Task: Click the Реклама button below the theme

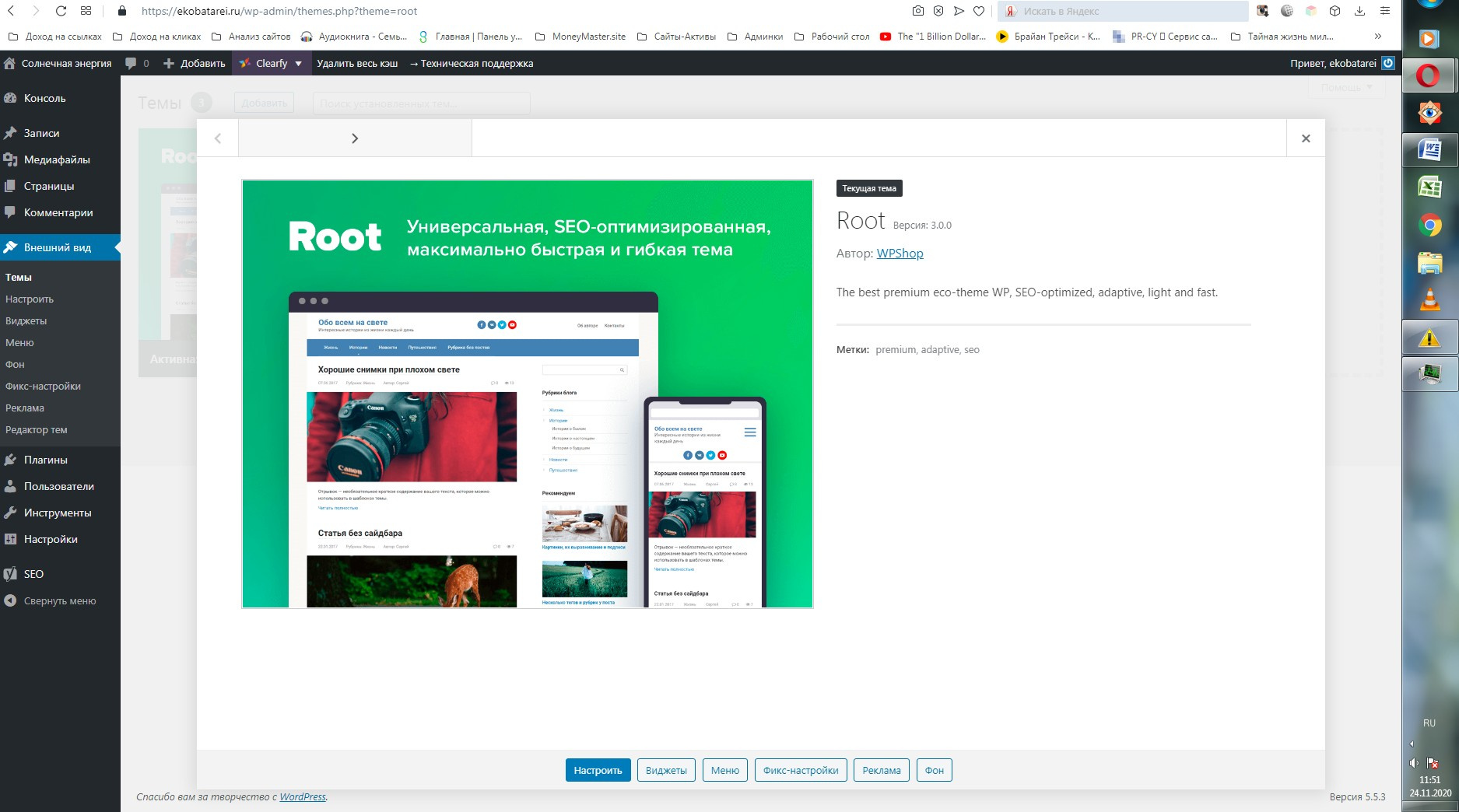Action: [882, 770]
